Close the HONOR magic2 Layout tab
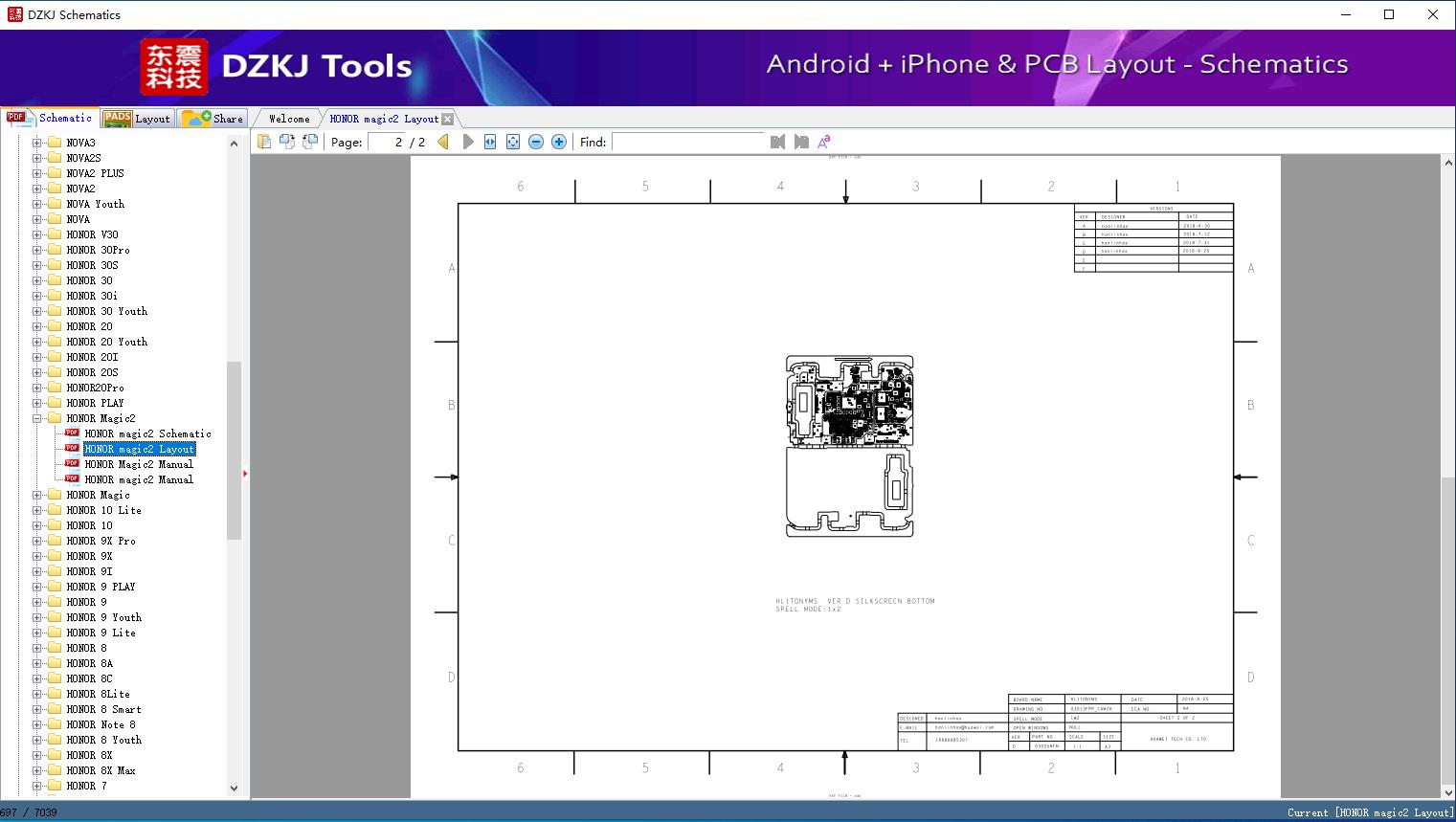Screen dimensions: 1456x822 (x=447, y=119)
